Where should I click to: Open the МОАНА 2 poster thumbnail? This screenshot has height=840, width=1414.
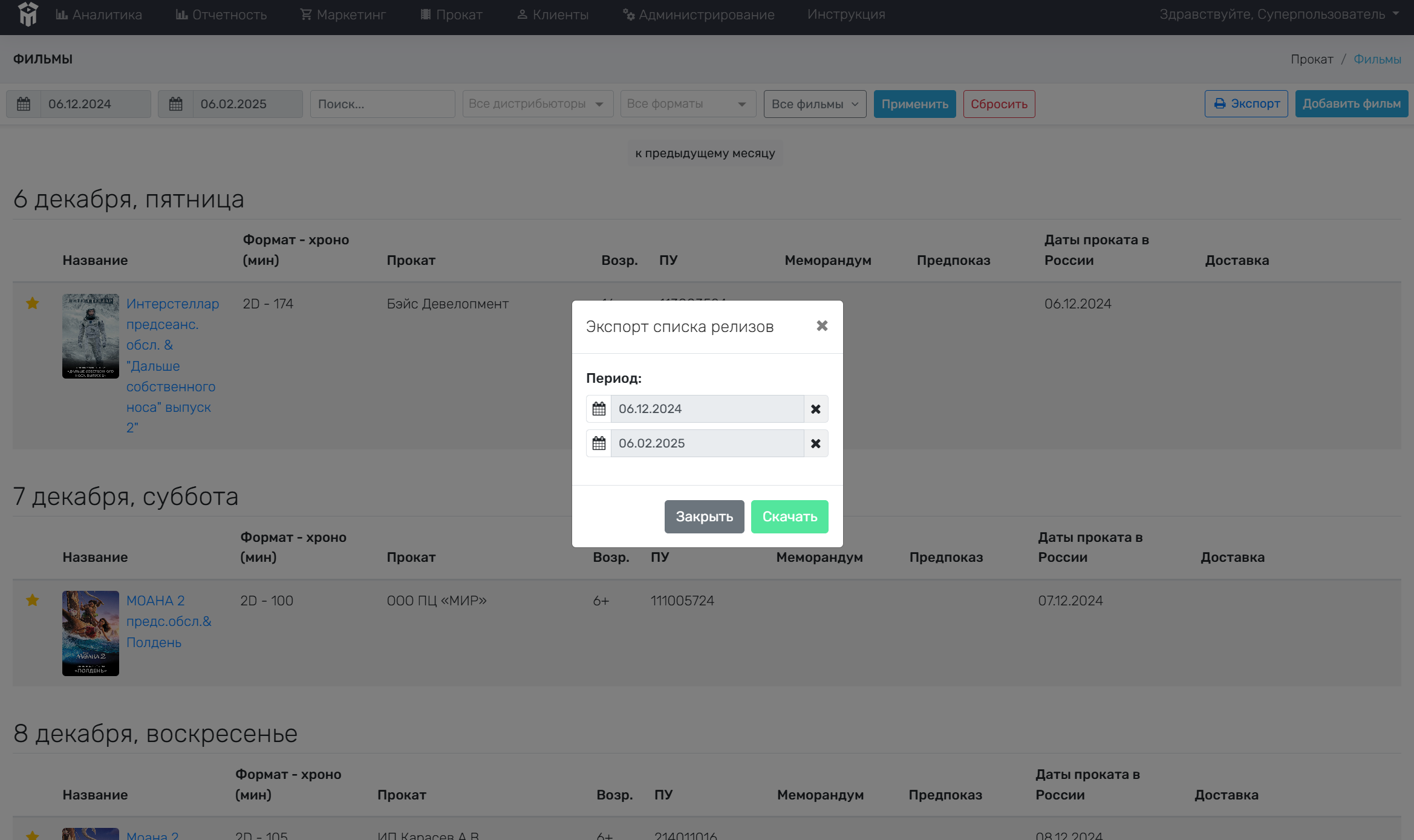pyautogui.click(x=91, y=633)
